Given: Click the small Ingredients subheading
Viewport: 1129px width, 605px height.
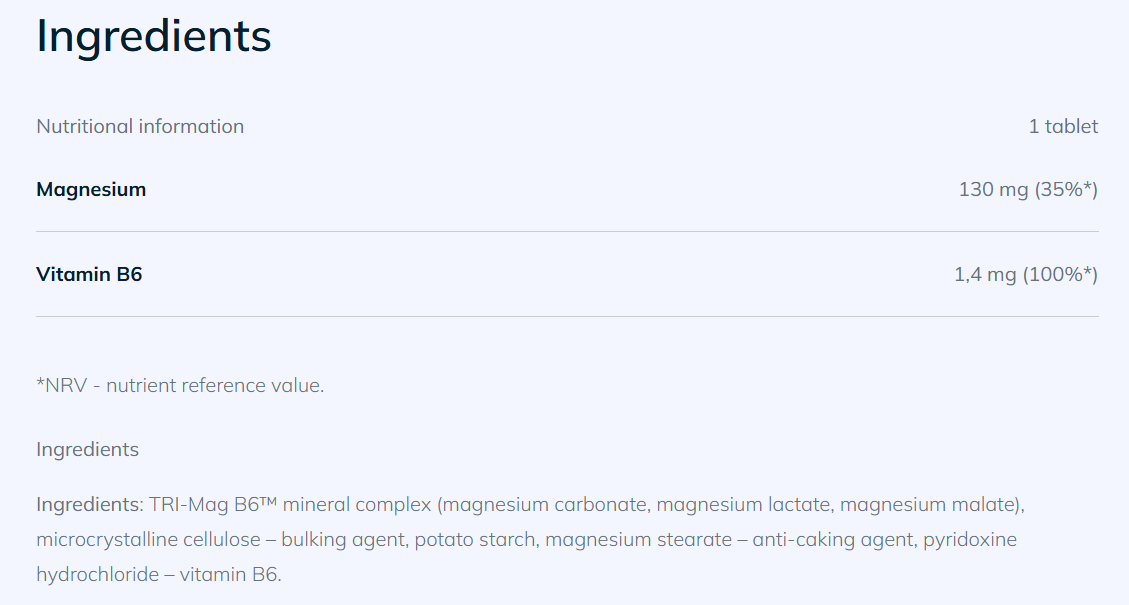Looking at the screenshot, I should pos(88,449).
